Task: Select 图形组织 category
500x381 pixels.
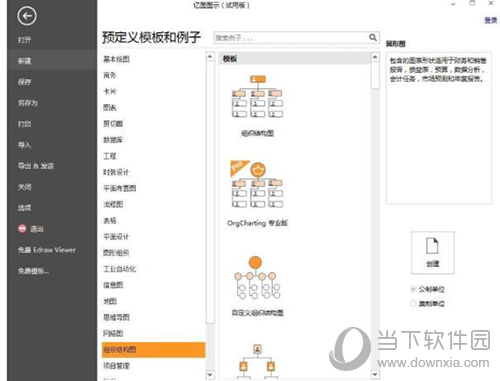Action: 116,253
